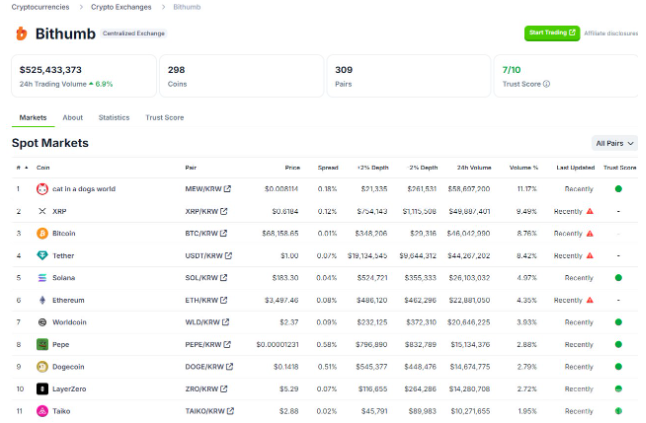The height and width of the screenshot is (423, 646).
Task: Open the ZRO/KRW pair link
Action: click(x=206, y=389)
